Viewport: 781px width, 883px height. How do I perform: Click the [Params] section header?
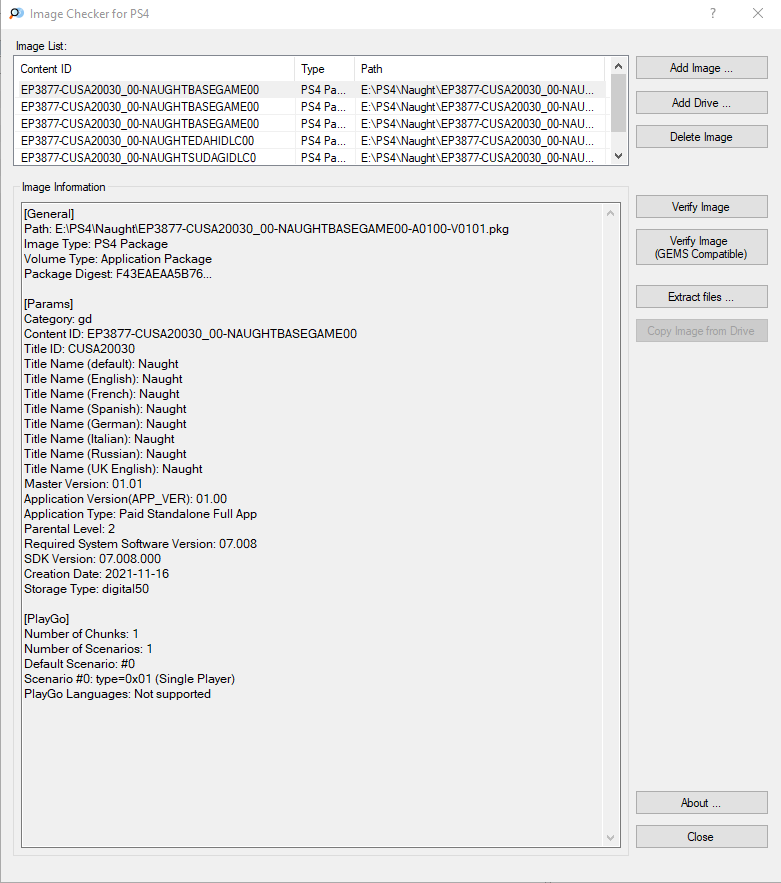point(48,304)
